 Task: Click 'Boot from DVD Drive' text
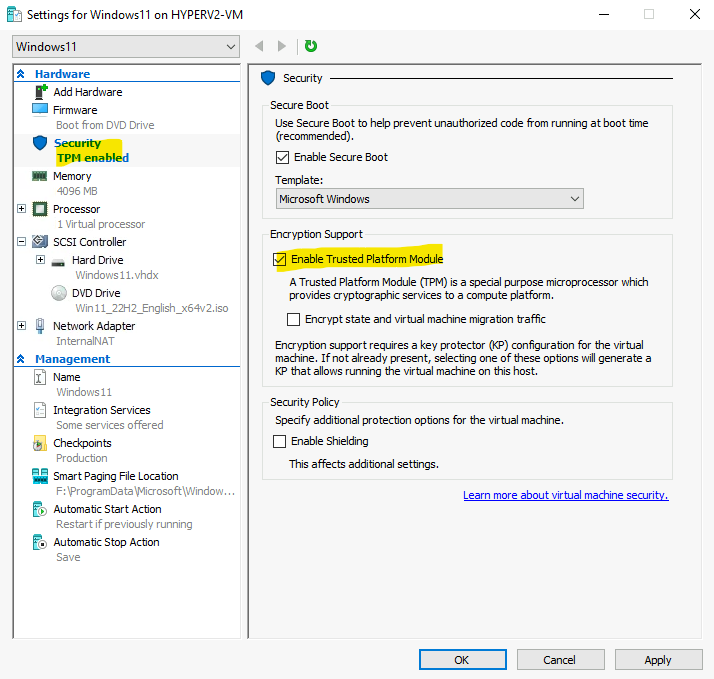(105, 125)
